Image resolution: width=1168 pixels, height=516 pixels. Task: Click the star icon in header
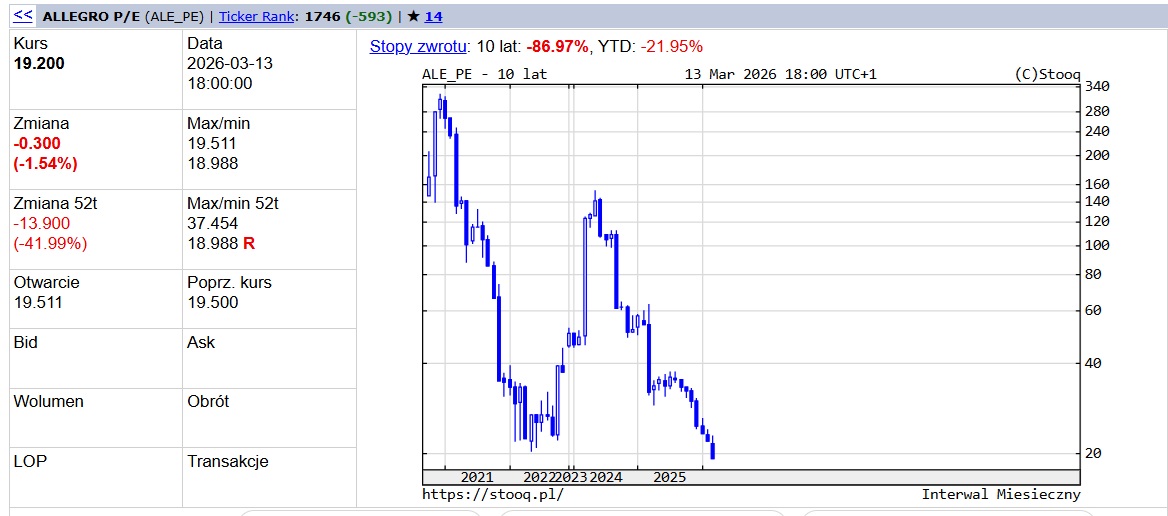[x=413, y=16]
